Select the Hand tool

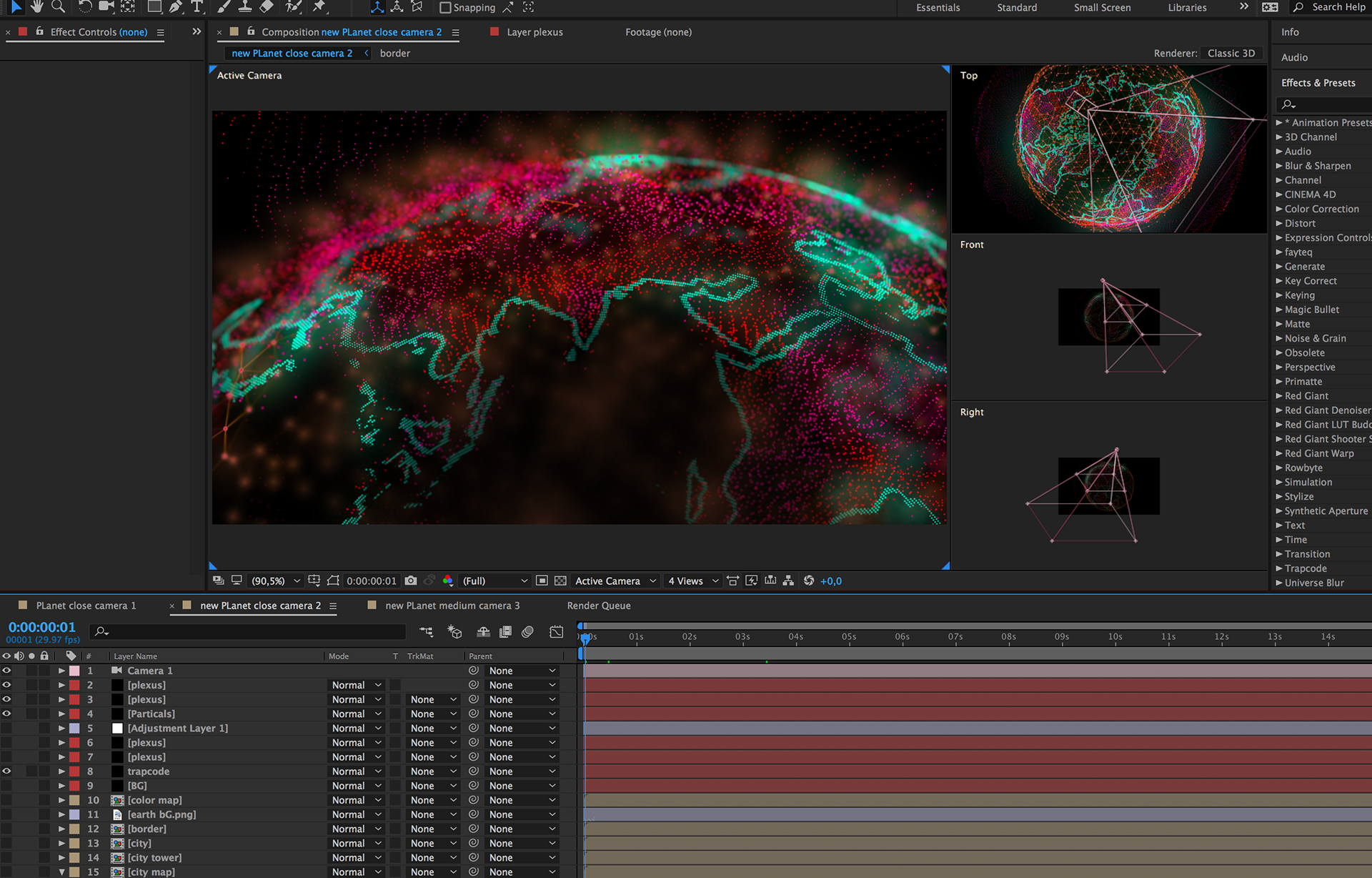pyautogui.click(x=37, y=7)
